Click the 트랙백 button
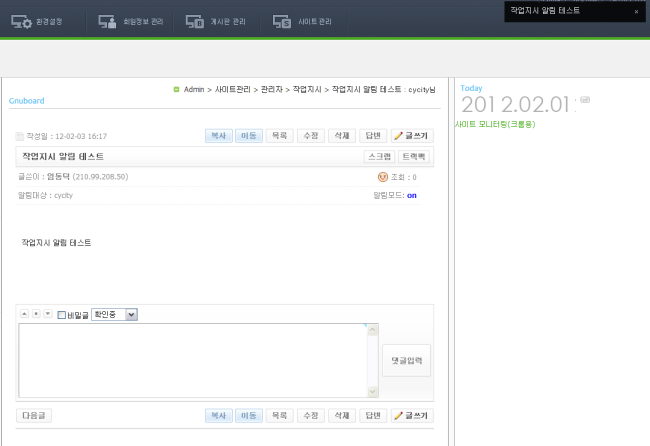 [414, 157]
